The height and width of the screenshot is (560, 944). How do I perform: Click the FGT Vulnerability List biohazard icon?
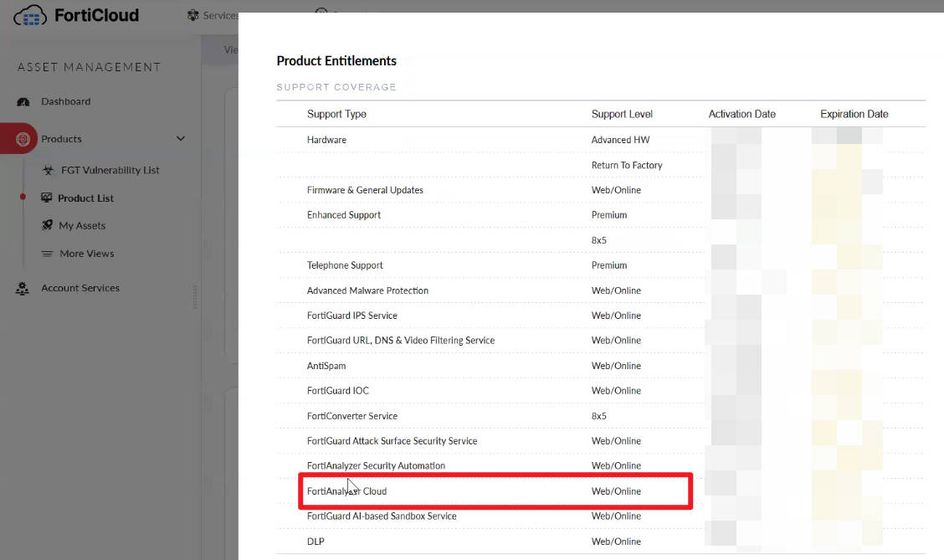click(x=47, y=170)
